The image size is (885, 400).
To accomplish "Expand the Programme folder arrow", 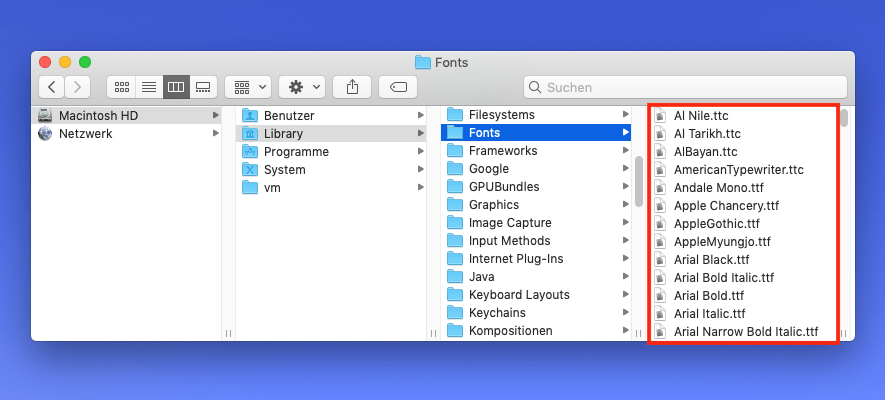I will point(421,152).
